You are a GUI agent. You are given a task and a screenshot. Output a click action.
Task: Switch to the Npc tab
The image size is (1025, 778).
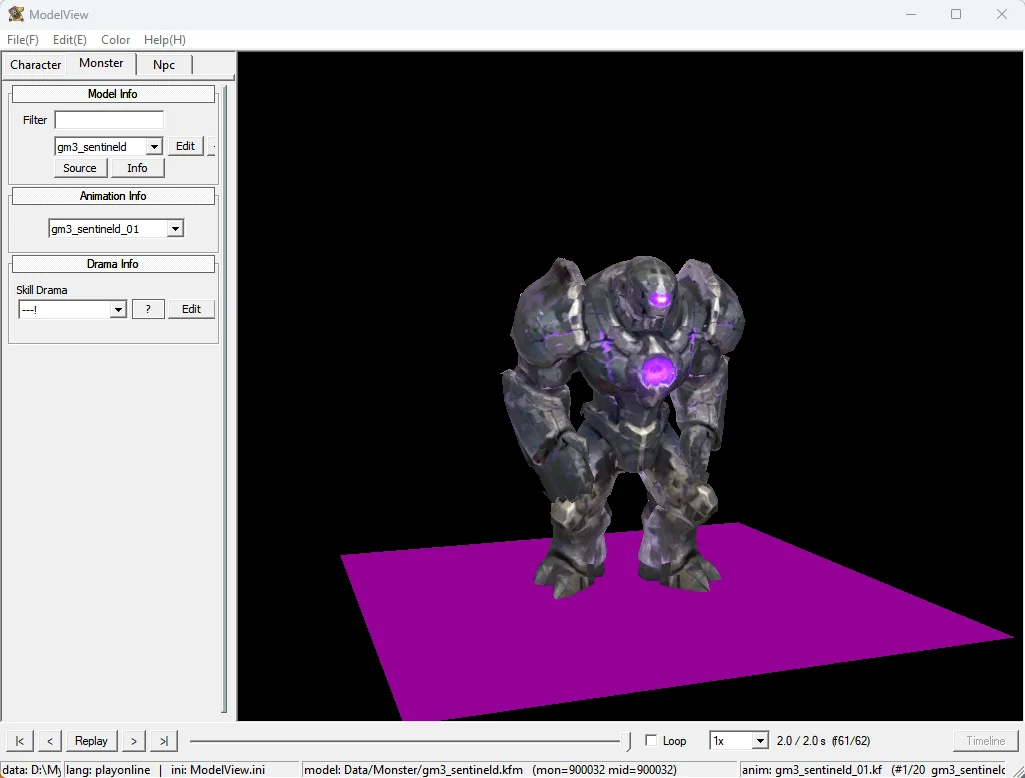tap(164, 65)
